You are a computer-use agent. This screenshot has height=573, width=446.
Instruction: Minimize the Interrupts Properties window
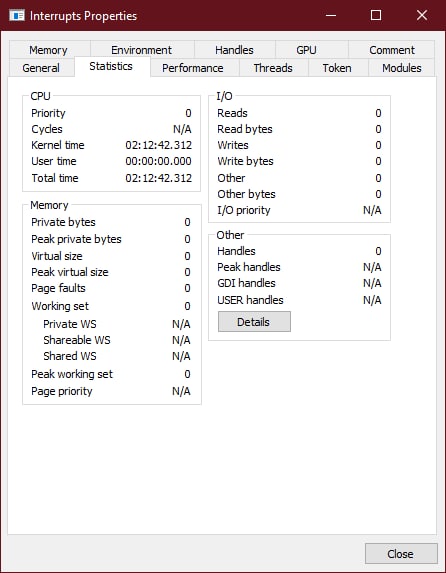point(331,15)
